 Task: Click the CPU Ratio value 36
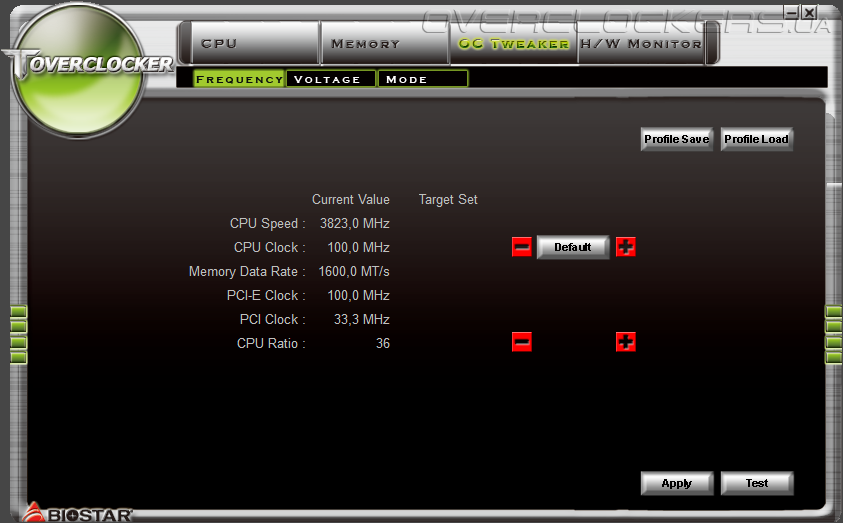(383, 343)
